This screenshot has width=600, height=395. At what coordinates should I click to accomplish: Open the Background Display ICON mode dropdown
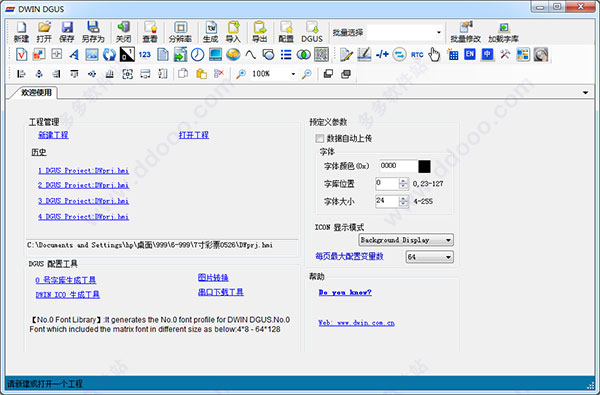(406, 240)
